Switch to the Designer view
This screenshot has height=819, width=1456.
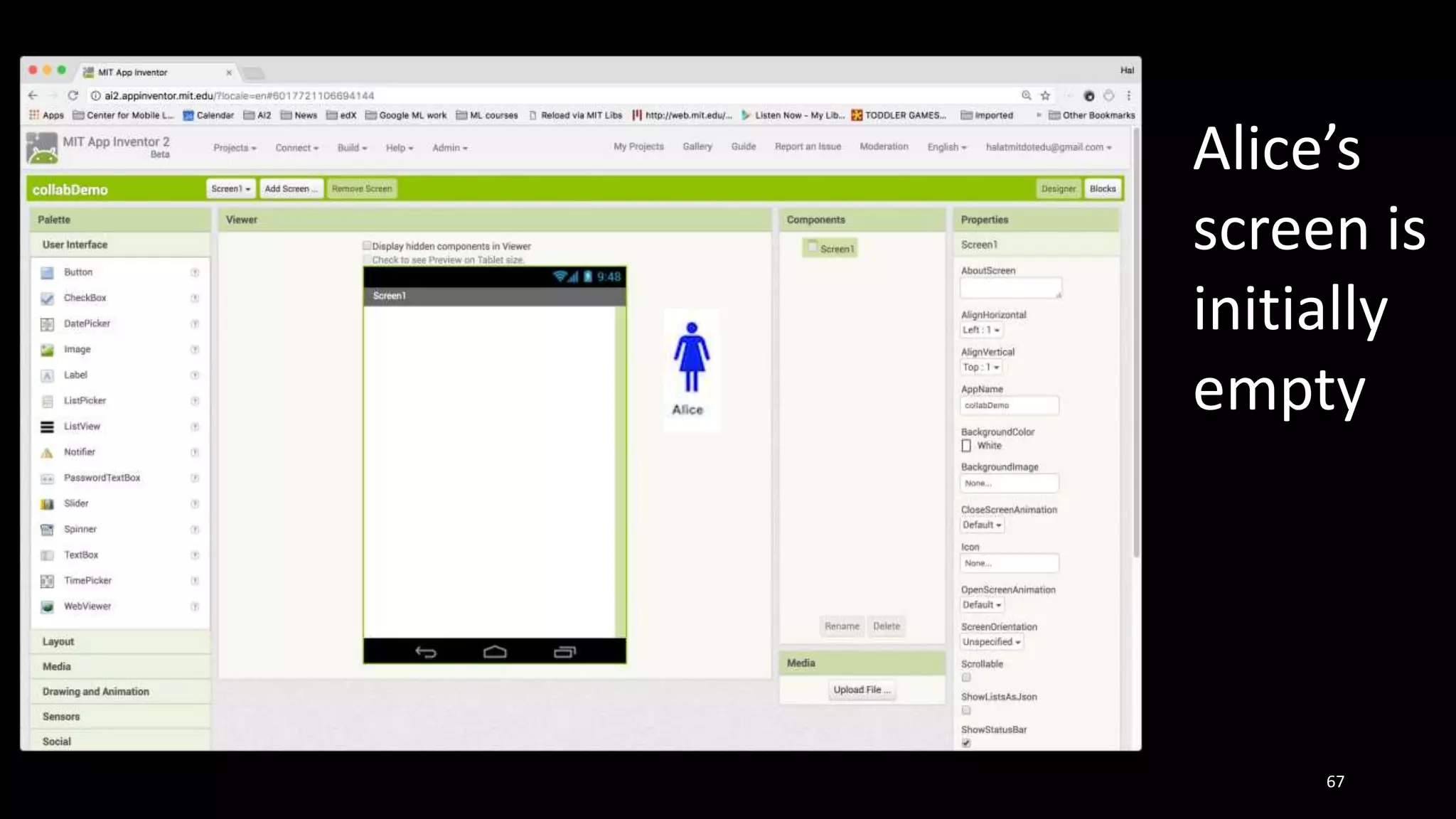click(x=1059, y=188)
